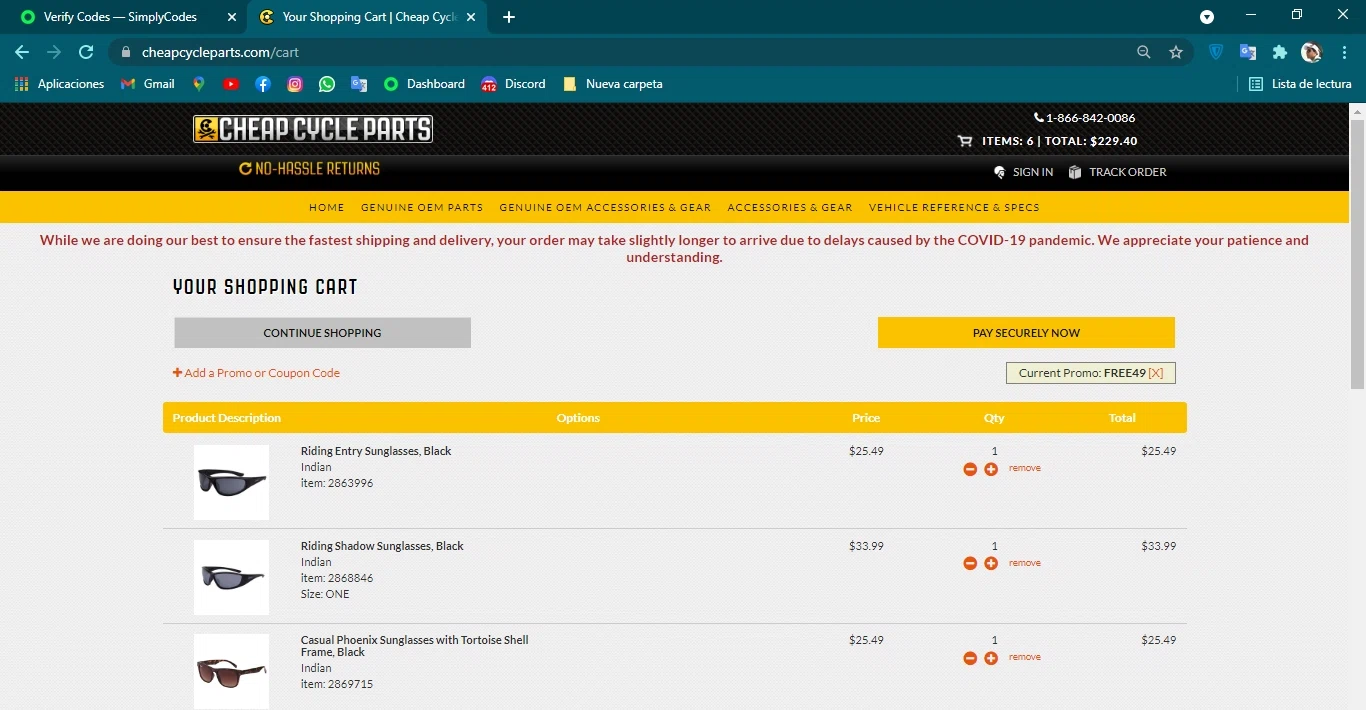Remove Riding Entry Sunglasses from cart

1025,468
